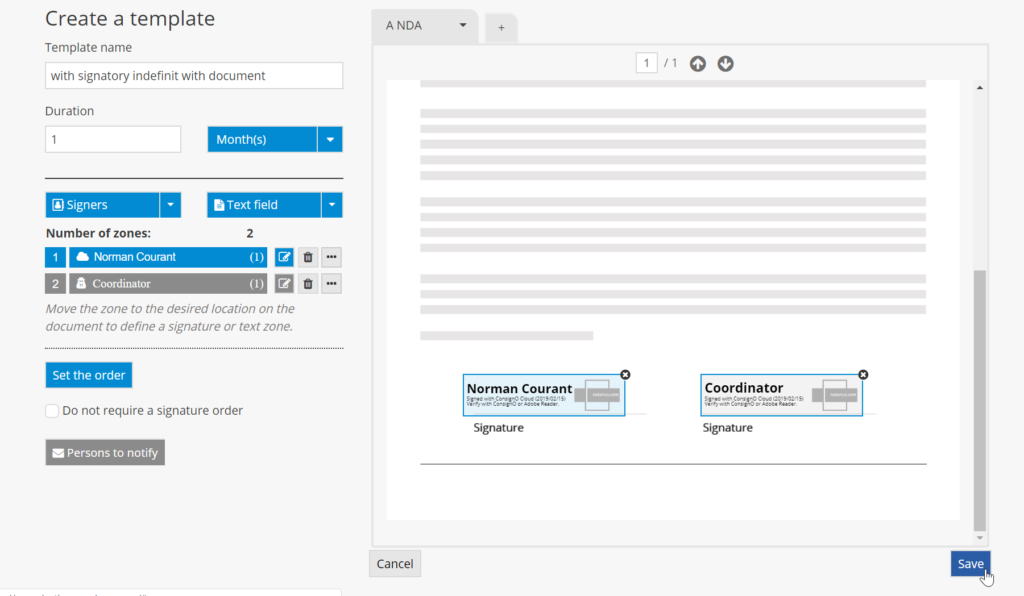This screenshot has width=1024, height=596.
Task: Delete the Coordinator signer row
Action: [308, 284]
